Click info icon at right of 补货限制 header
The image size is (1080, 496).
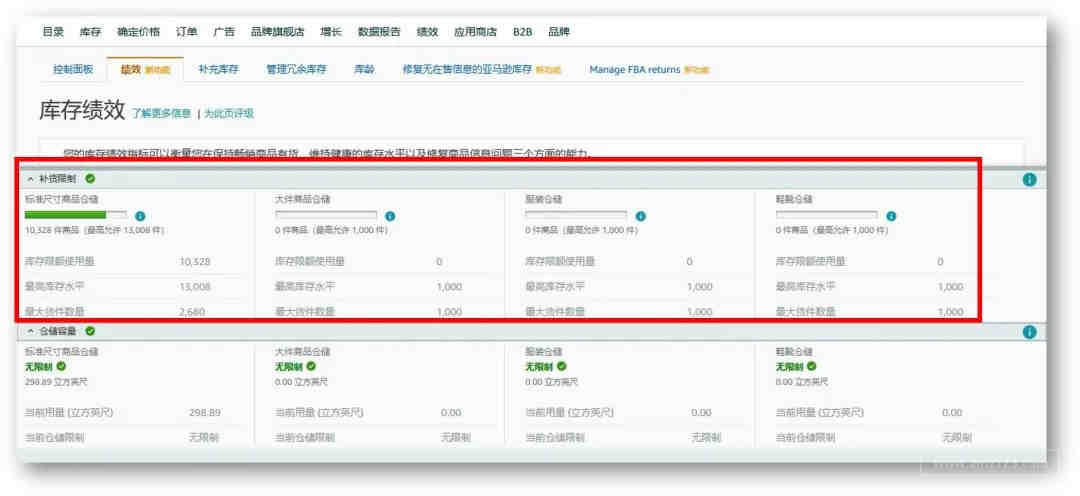pos(1030,180)
